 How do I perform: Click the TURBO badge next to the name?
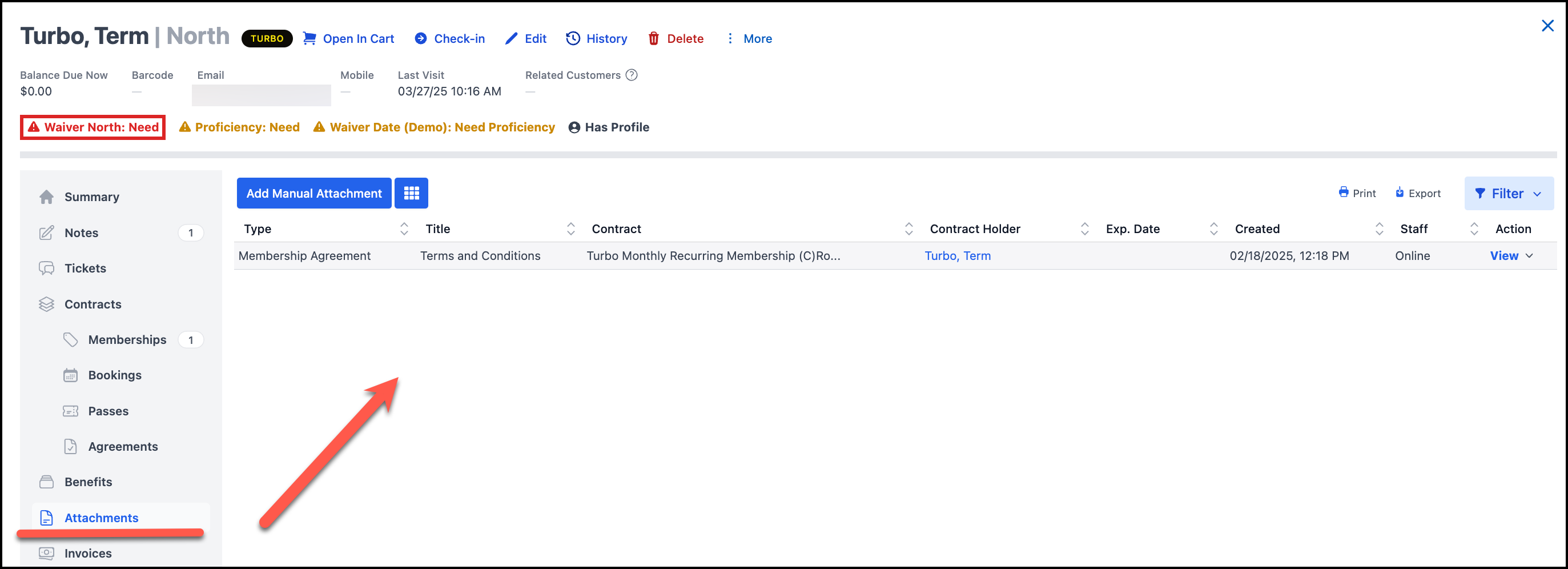pos(267,38)
